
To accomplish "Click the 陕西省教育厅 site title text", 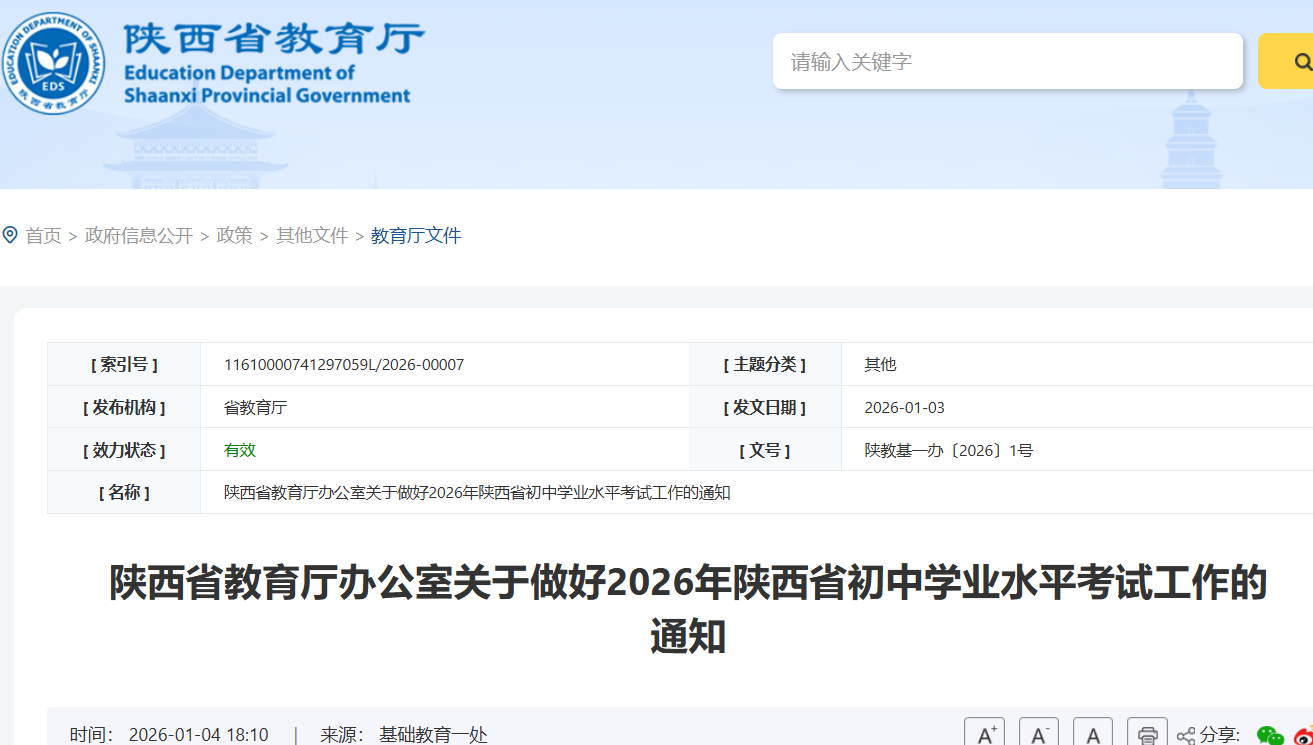I will 274,40.
